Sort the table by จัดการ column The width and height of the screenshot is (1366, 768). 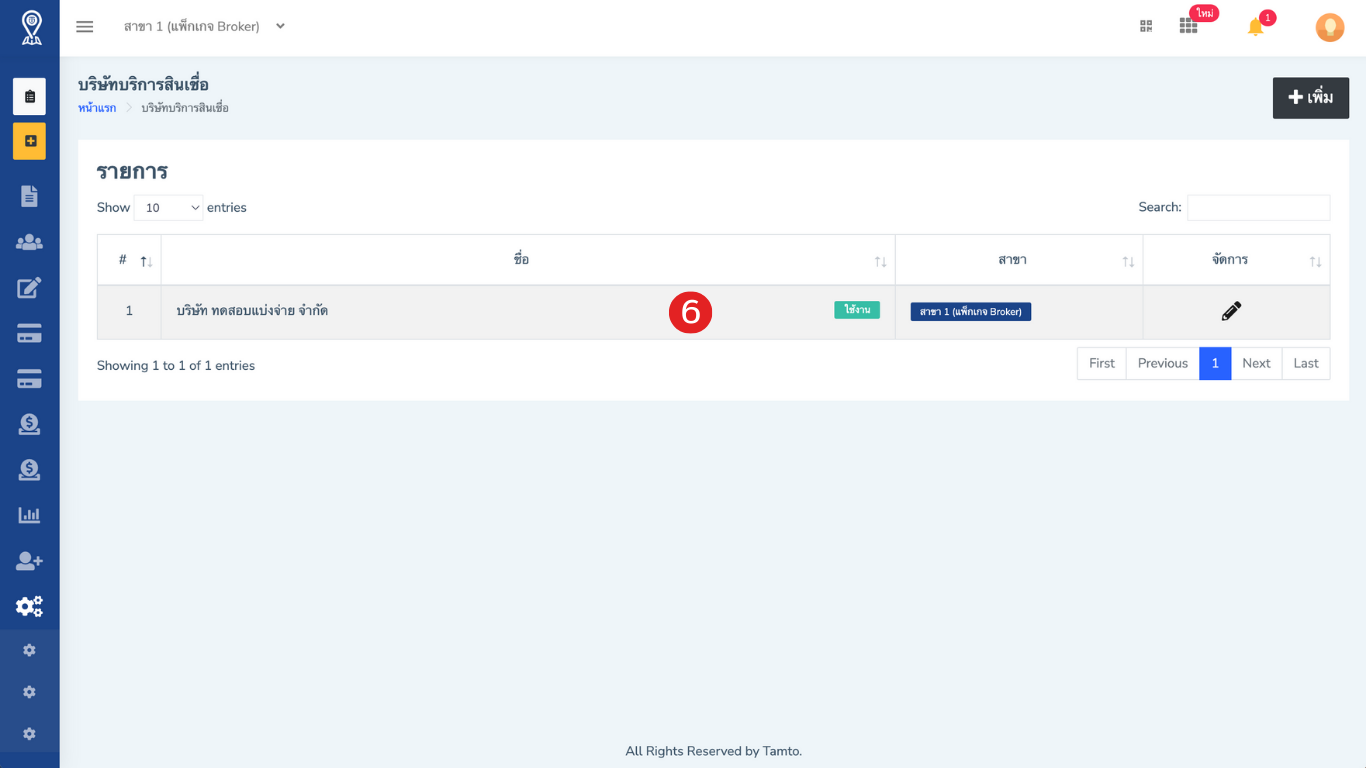pos(1236,260)
